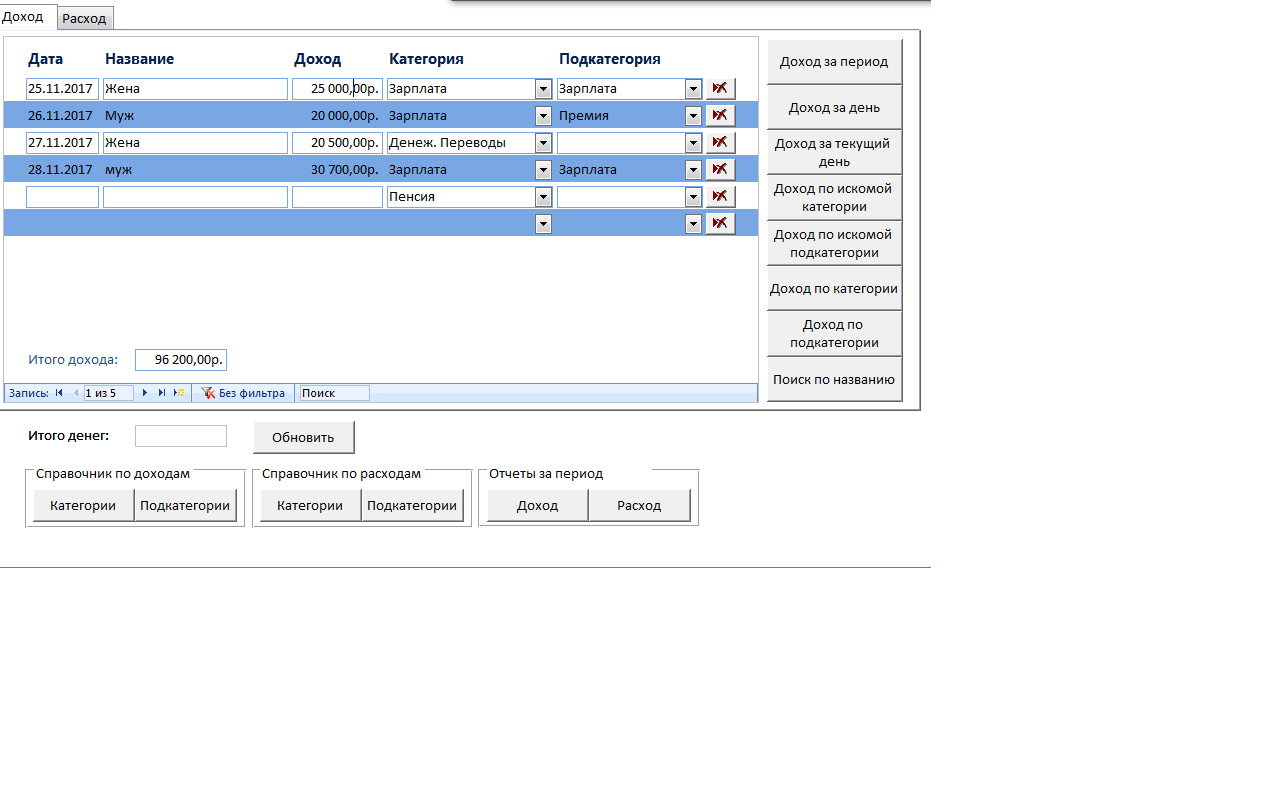Click date field 25.11.2017
This screenshot has height=800, width=1280.
(62, 89)
